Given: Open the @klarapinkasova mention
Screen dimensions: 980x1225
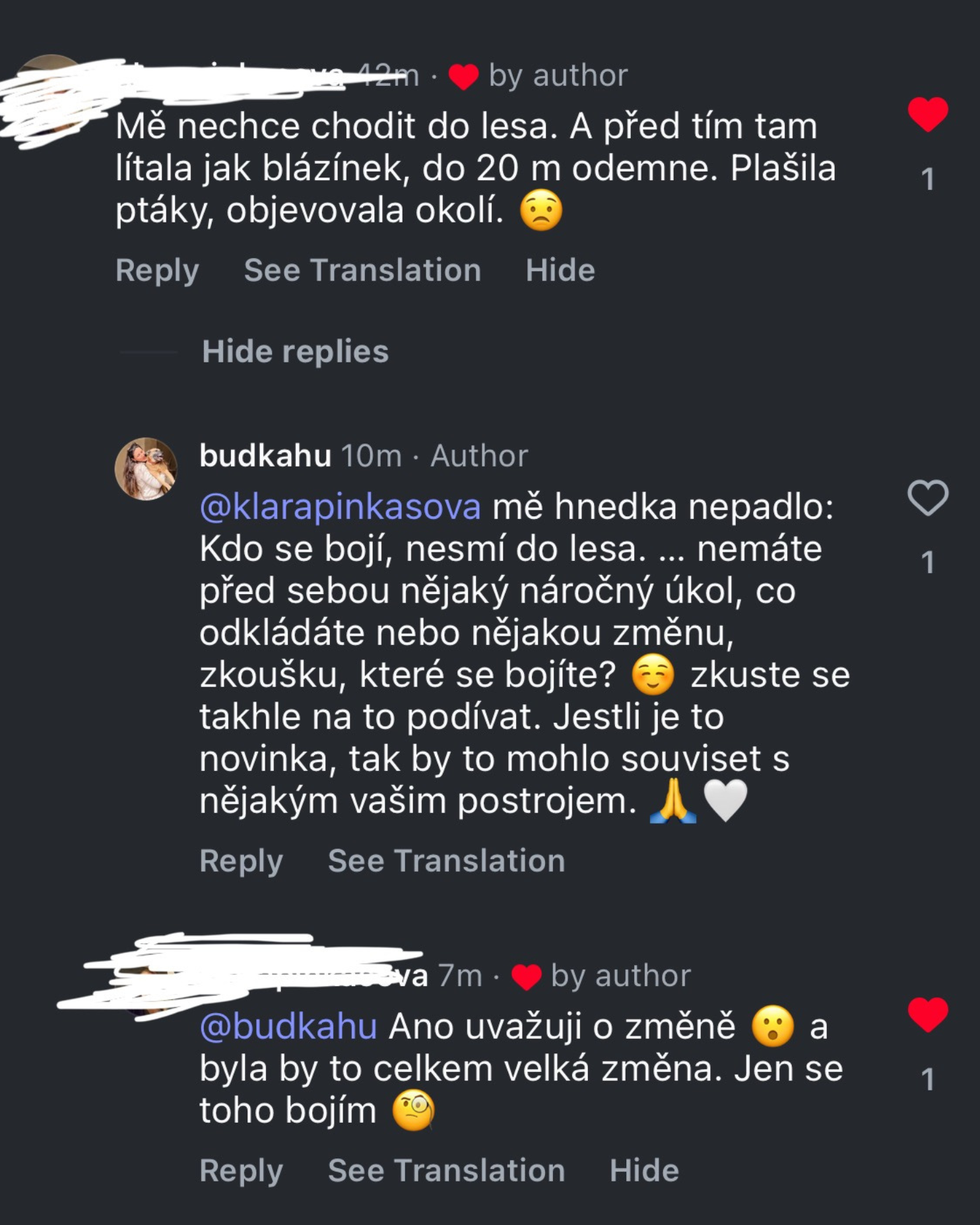Looking at the screenshot, I should click(x=341, y=507).
